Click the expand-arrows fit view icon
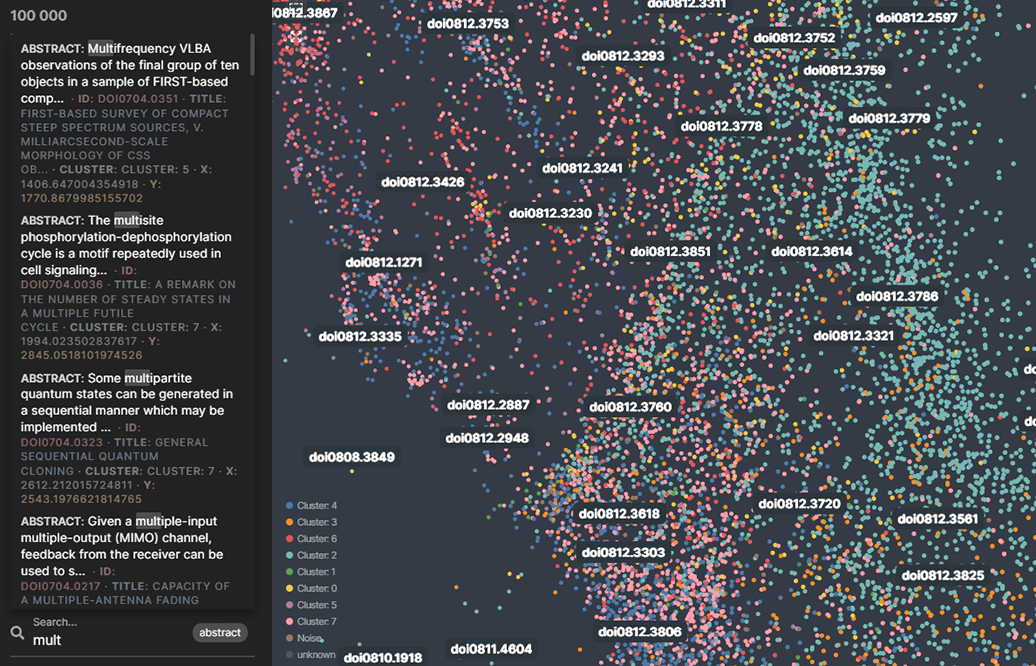1036x666 pixels. 296,36
